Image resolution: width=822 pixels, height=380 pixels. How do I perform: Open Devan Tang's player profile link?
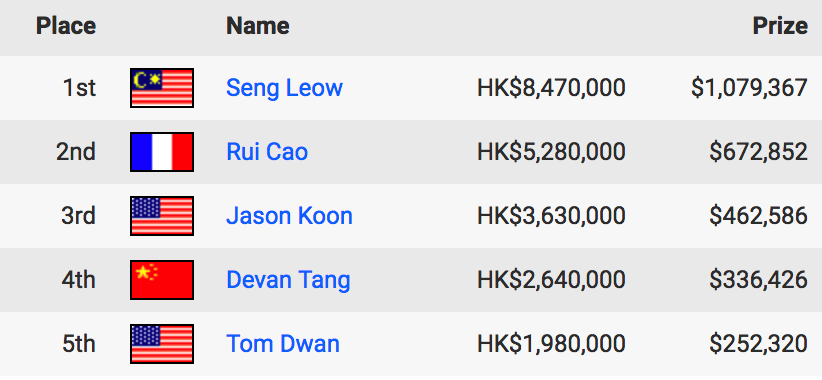[288, 280]
